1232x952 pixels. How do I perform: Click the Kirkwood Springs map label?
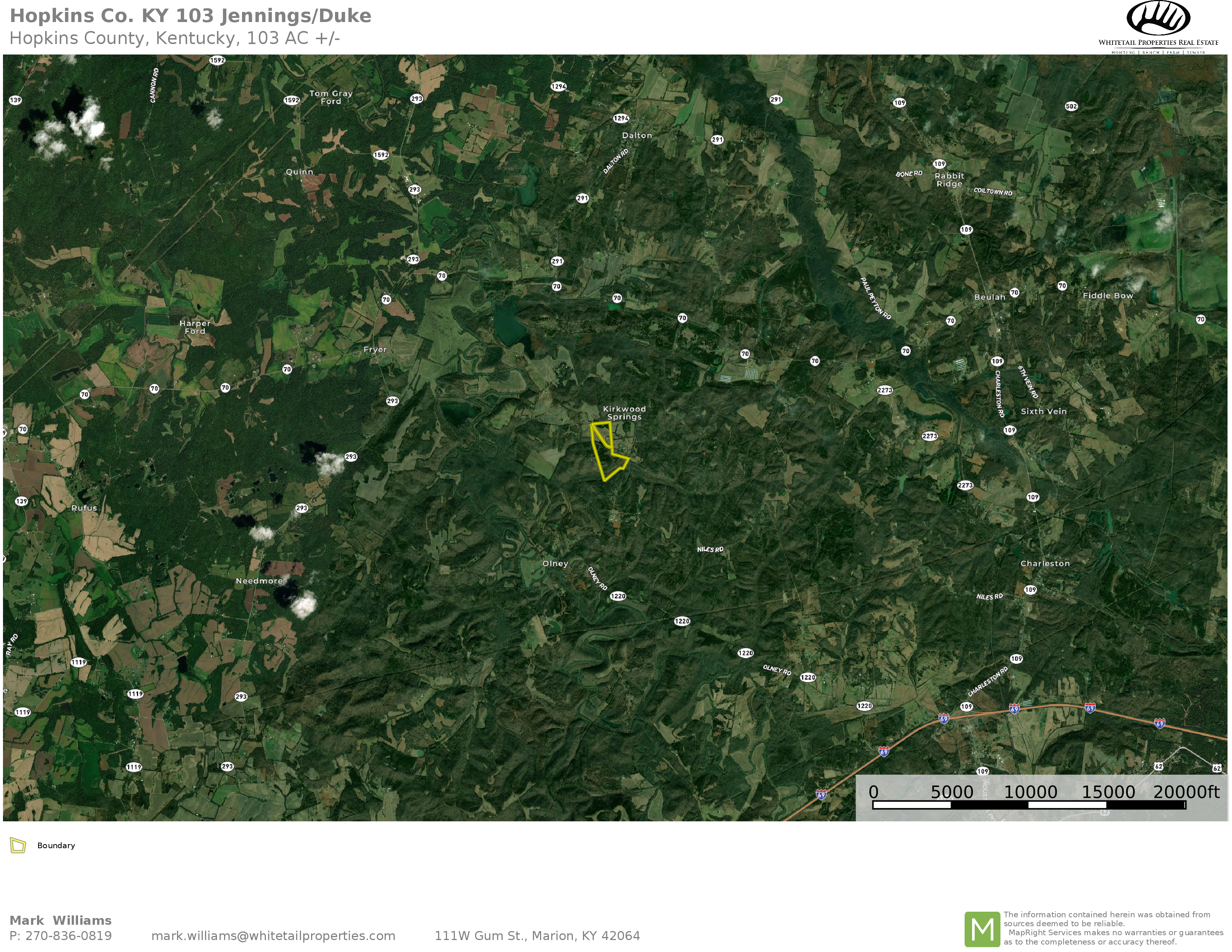(624, 413)
